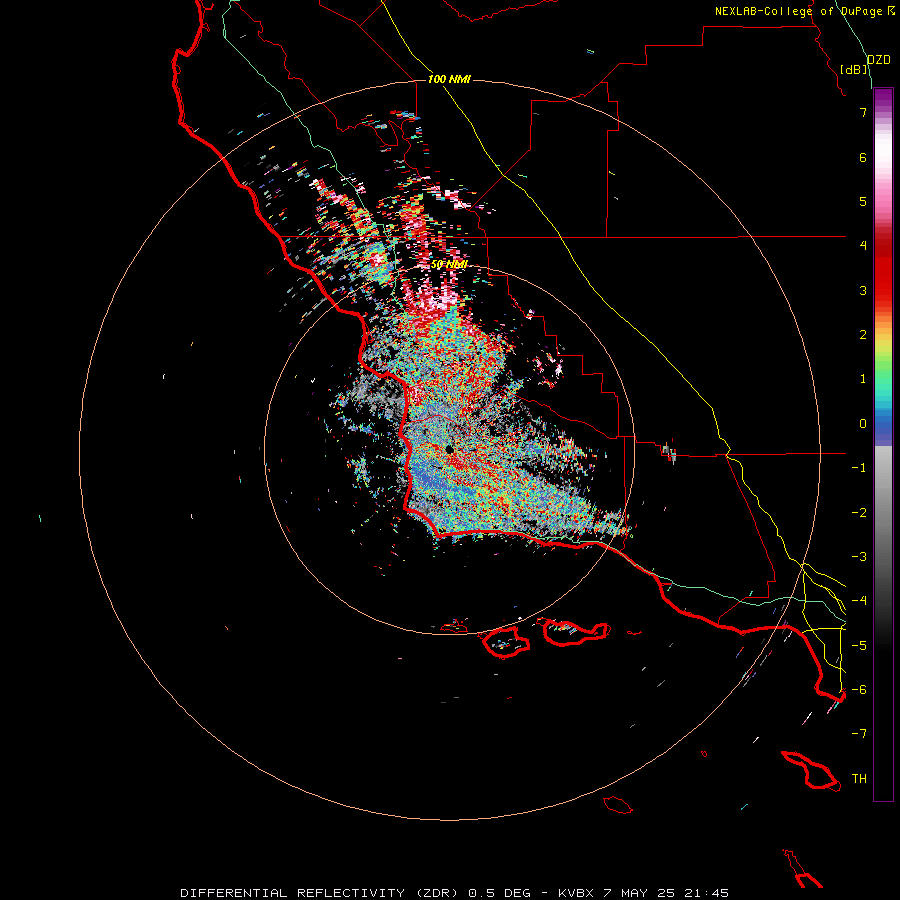Click the DZD legend title
This screenshot has width=900, height=900.
point(879,60)
